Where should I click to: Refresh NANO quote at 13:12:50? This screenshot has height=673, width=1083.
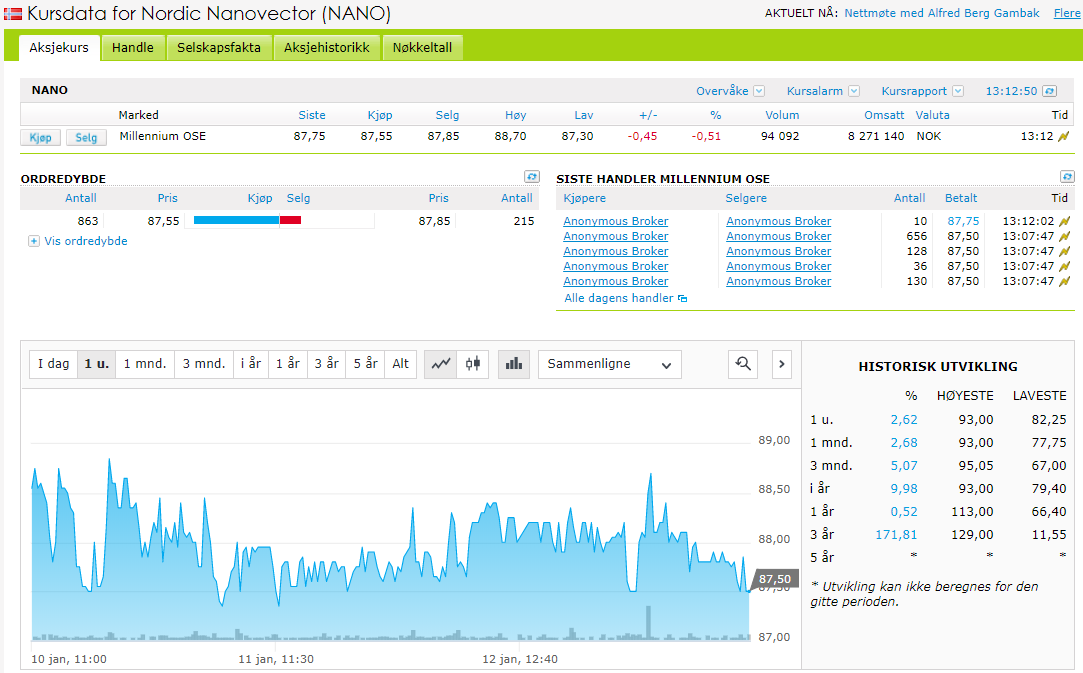click(1049, 91)
